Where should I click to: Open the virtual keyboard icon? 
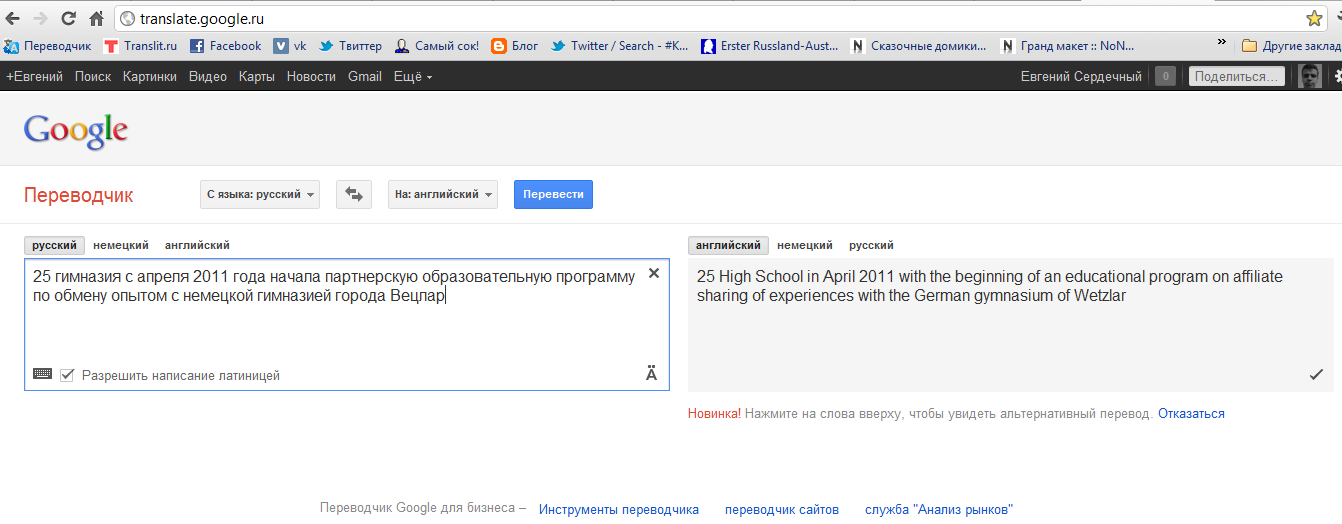click(42, 374)
